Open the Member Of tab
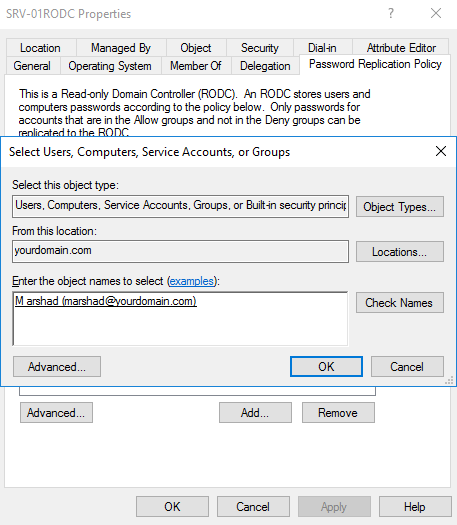Screen dimensions: 457x525 tap(196, 66)
